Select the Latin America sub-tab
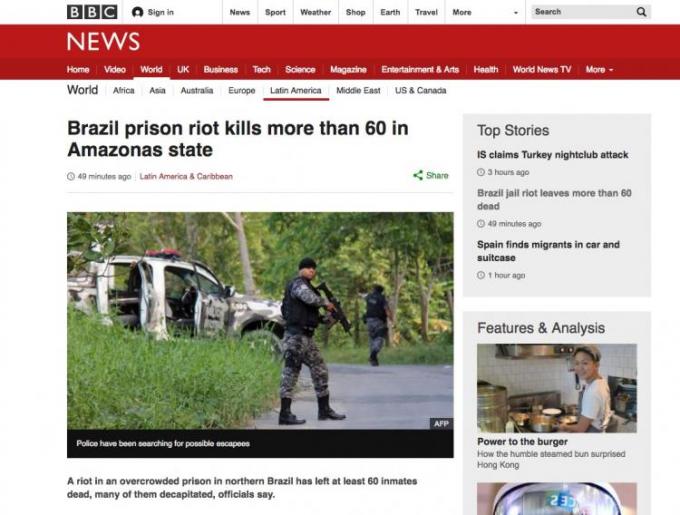Image resolution: width=680 pixels, height=515 pixels. tap(296, 91)
